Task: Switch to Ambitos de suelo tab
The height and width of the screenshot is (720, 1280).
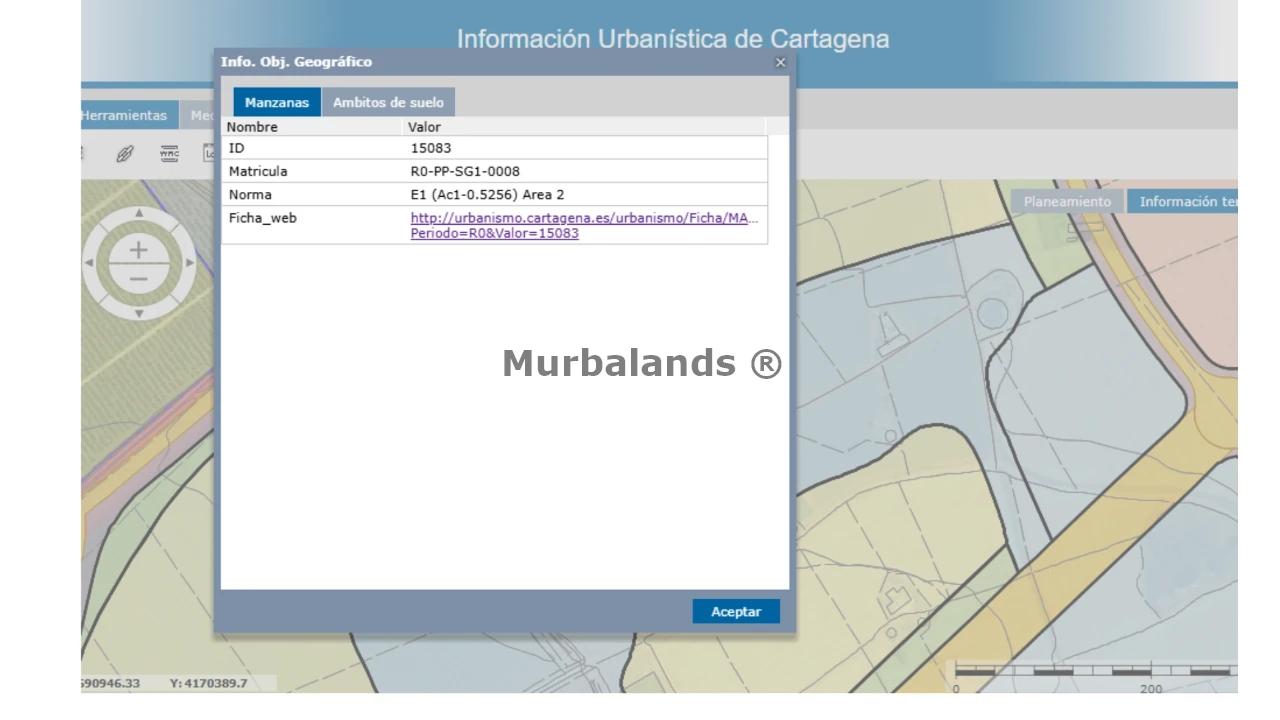Action: [388, 103]
